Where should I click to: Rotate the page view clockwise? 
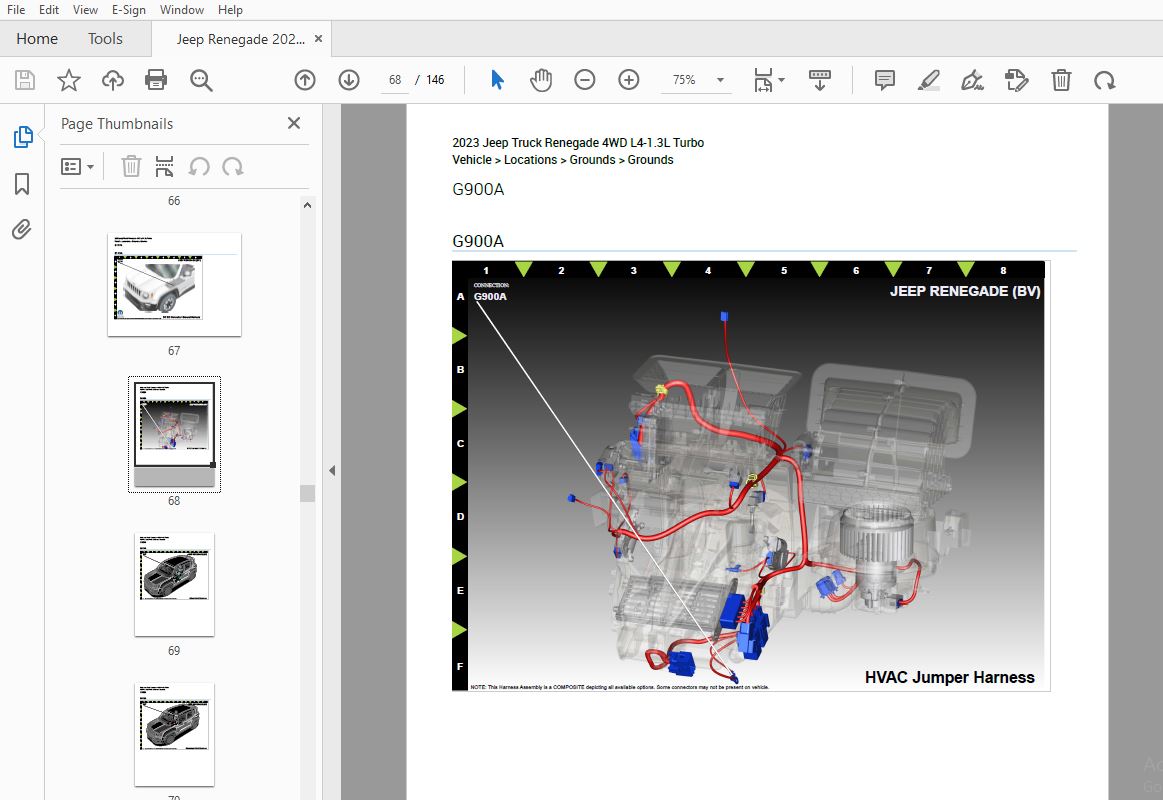pyautogui.click(x=1104, y=80)
